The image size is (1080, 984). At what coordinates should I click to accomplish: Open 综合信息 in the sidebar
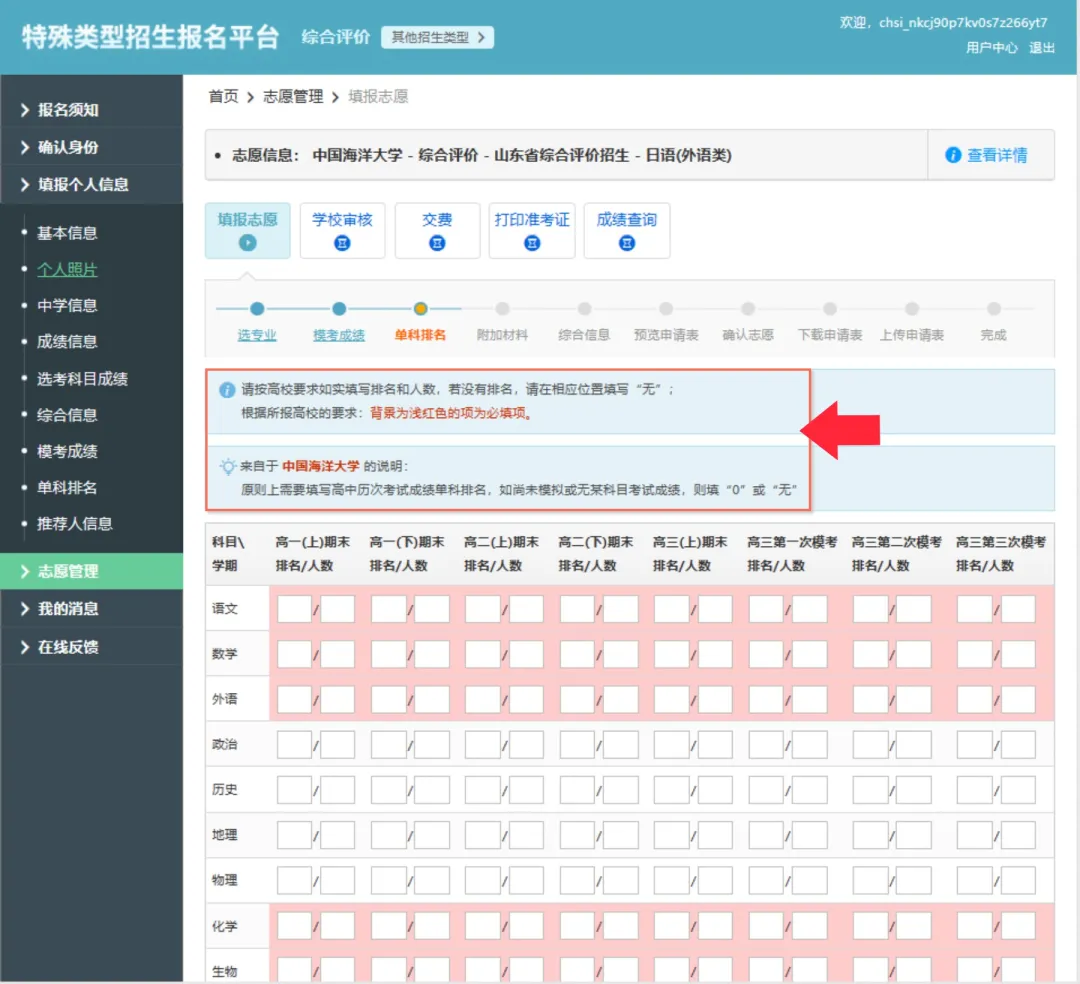click(x=67, y=415)
